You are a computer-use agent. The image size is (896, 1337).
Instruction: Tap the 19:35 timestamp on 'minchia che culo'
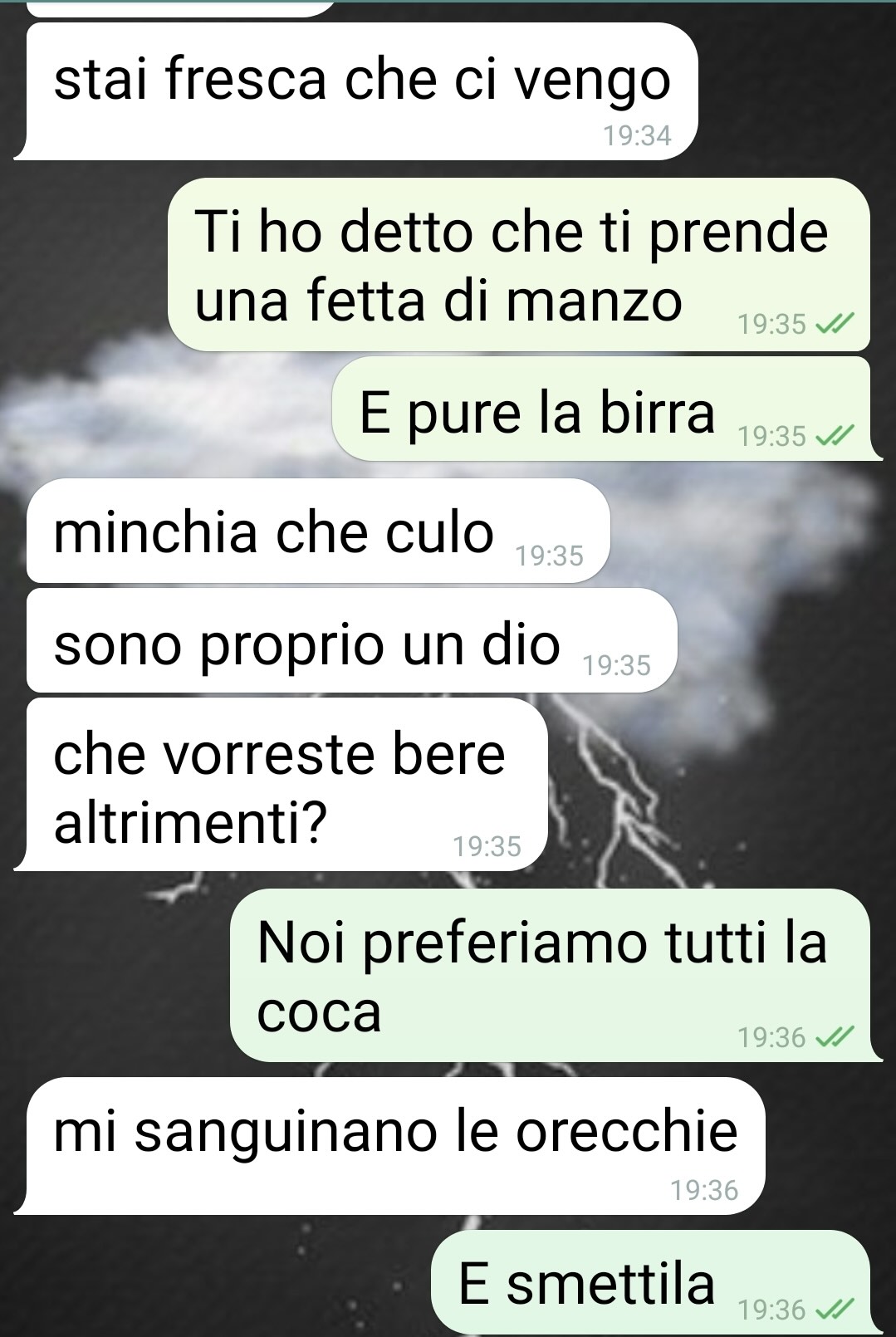pos(549,555)
